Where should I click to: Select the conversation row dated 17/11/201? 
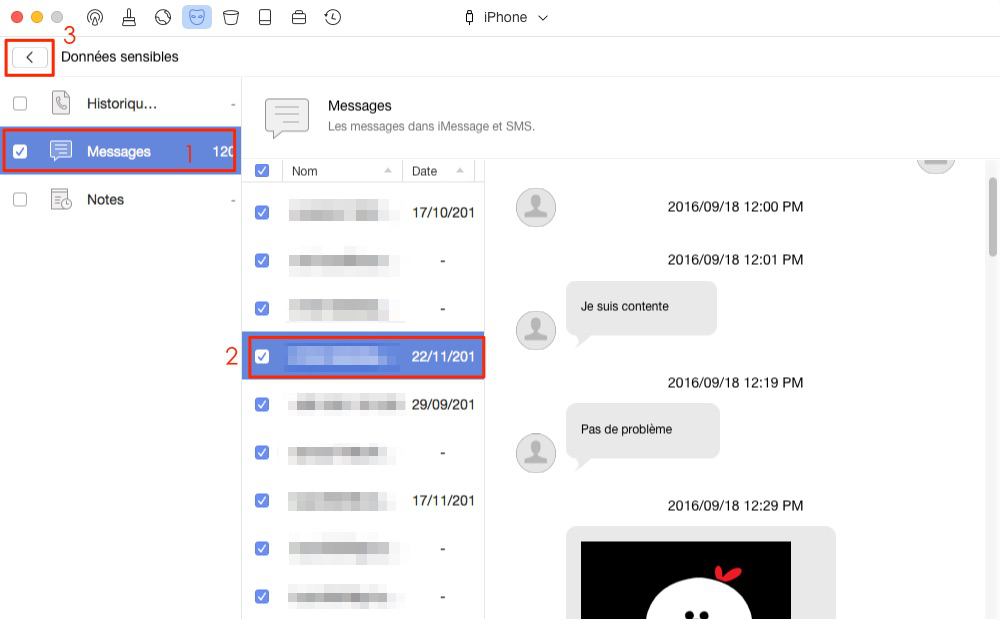[364, 501]
